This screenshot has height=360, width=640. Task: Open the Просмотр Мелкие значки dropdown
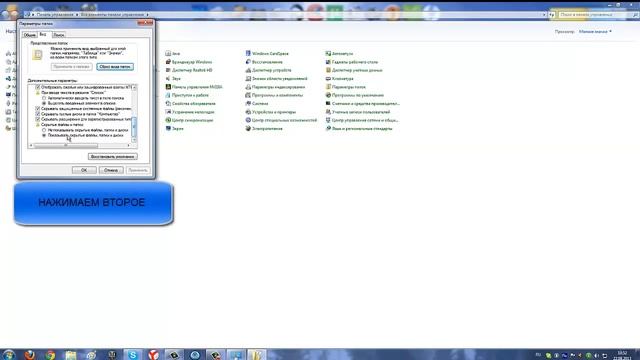click(x=595, y=31)
